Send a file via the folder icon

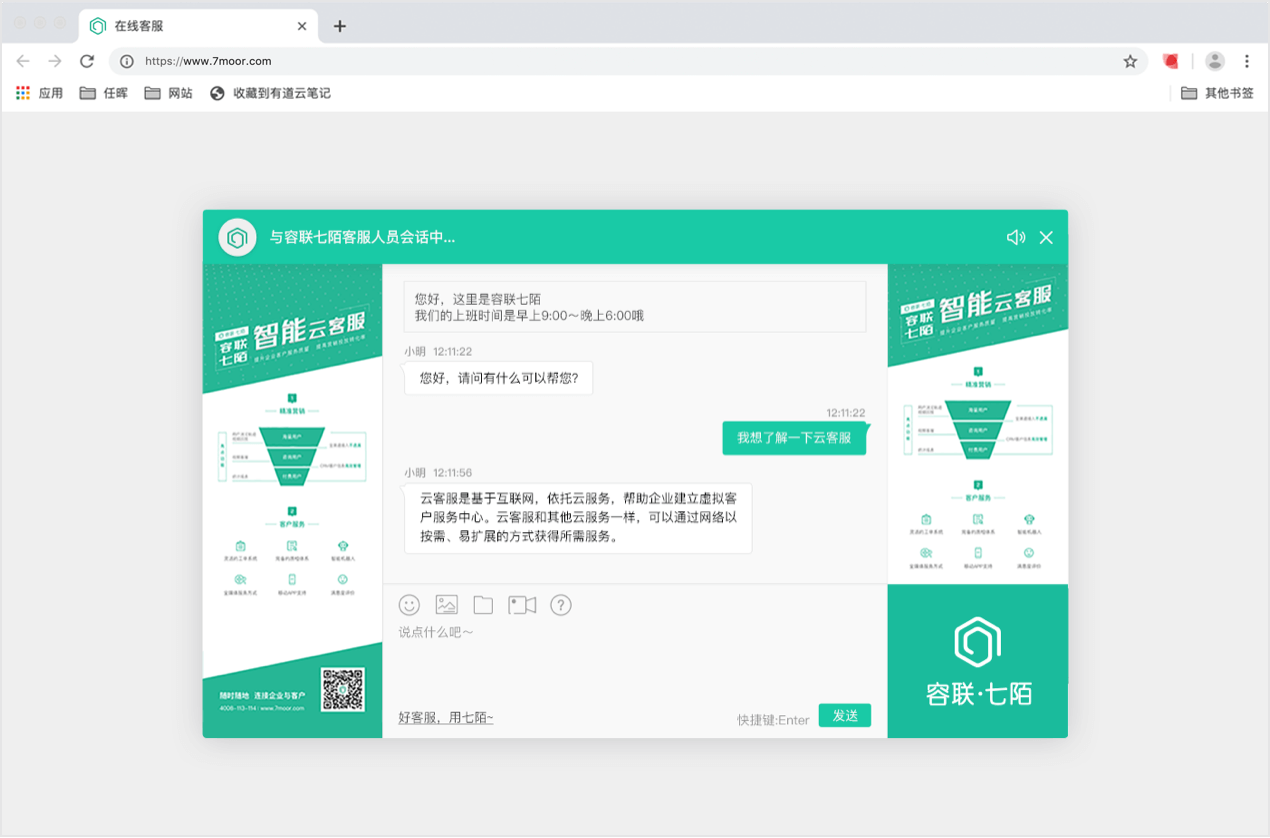point(483,605)
